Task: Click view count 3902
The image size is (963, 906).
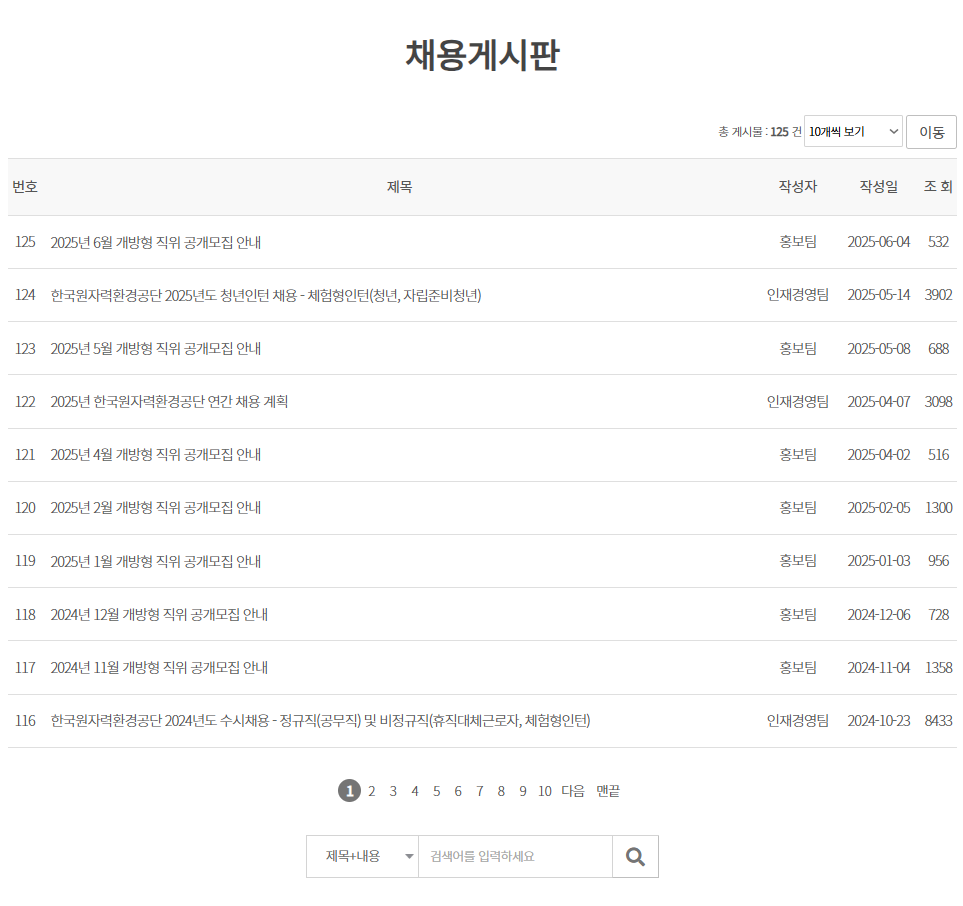Action: click(938, 295)
